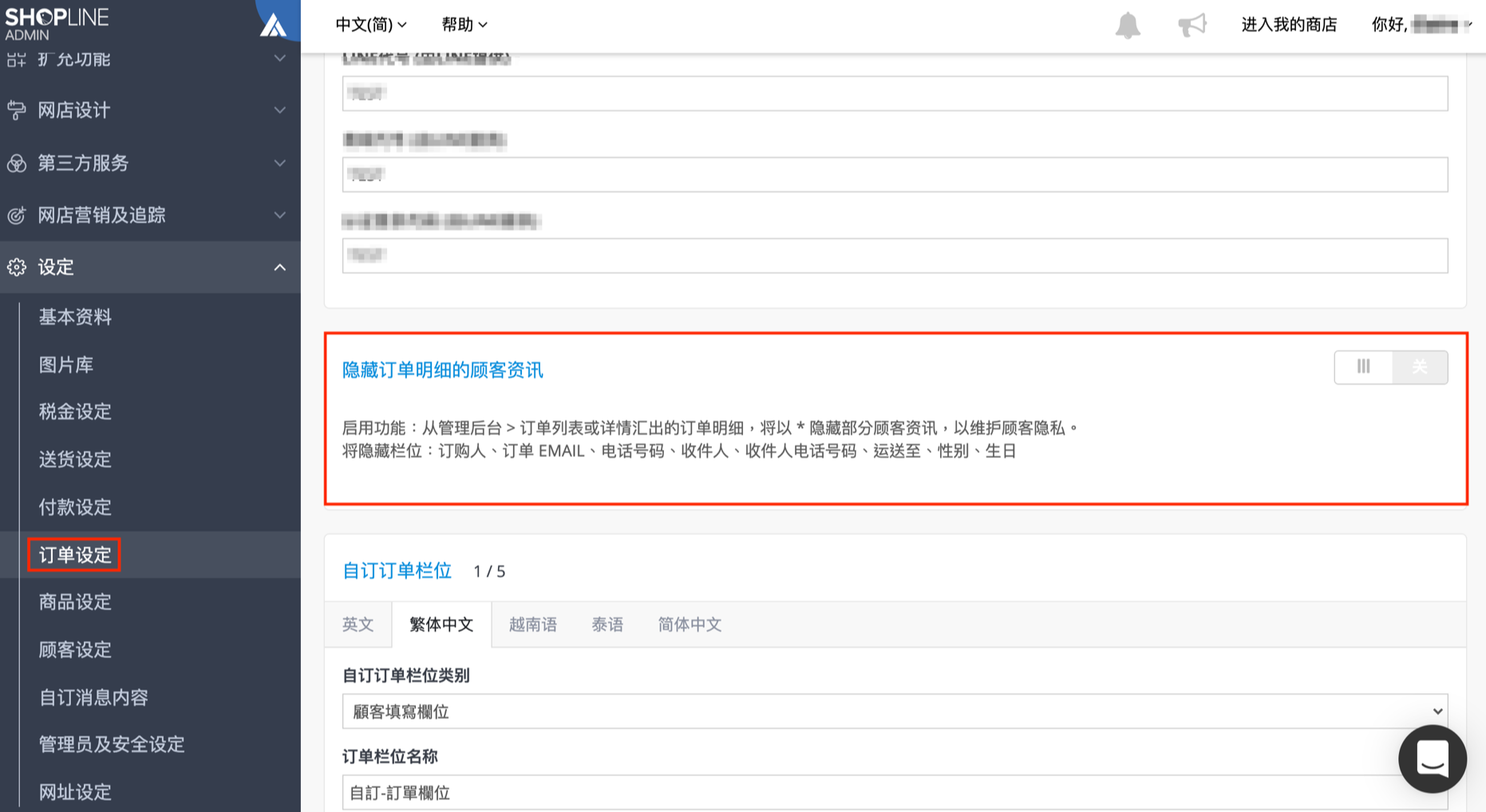Screen dimensions: 1486x812
Task: Open 商品设定 in sidebar
Action: 76,602
